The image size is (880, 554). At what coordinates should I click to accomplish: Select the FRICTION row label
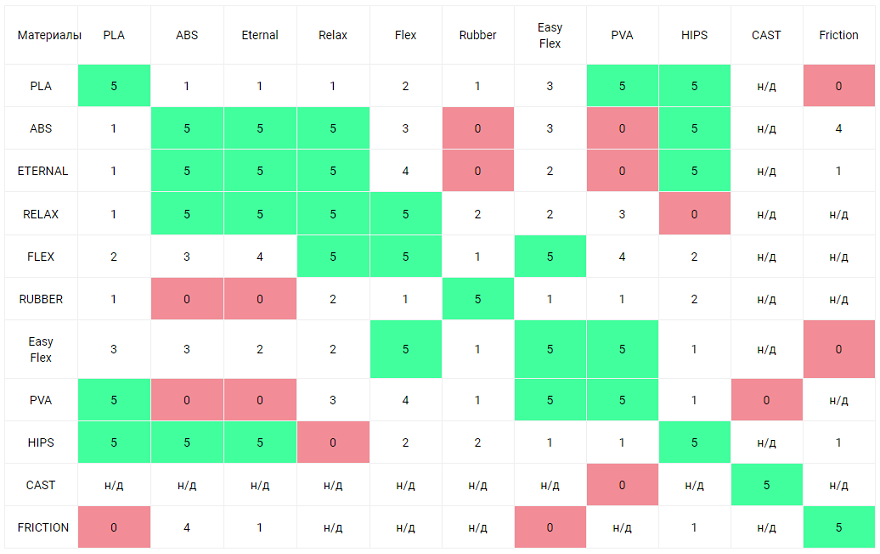pos(41,527)
